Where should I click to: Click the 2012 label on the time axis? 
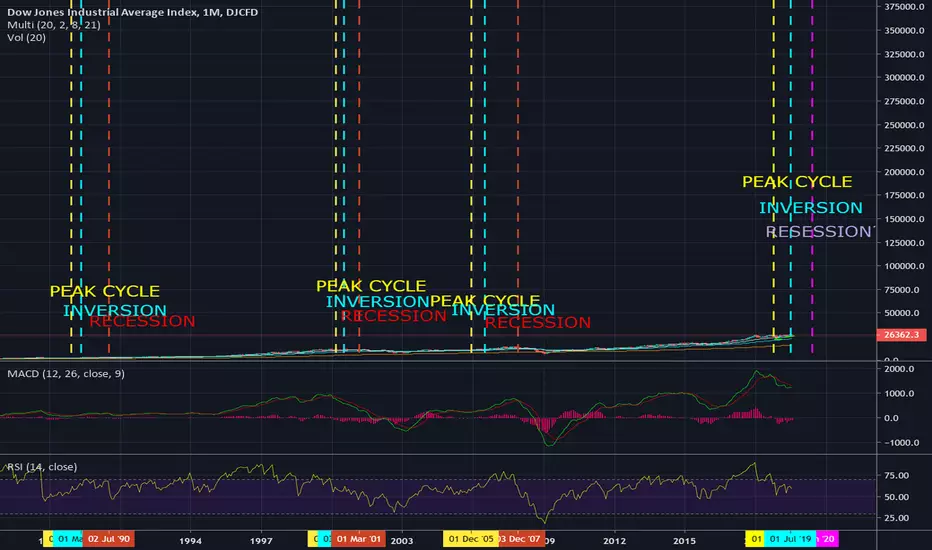tap(614, 540)
